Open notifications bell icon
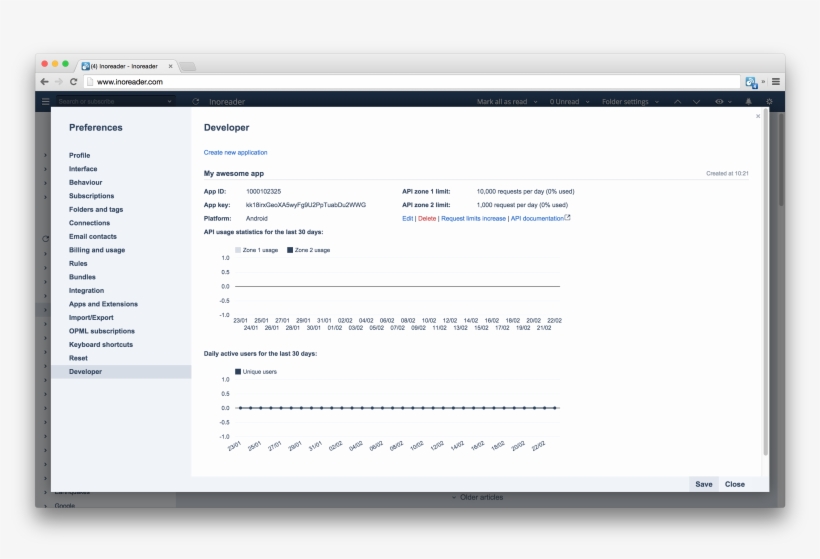Image resolution: width=820 pixels, height=559 pixels. point(748,101)
